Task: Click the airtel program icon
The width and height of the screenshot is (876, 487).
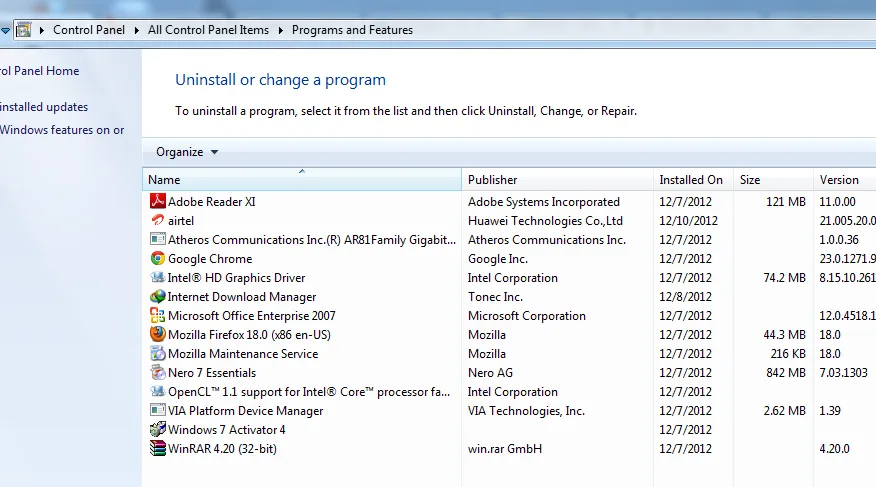Action: (158, 220)
